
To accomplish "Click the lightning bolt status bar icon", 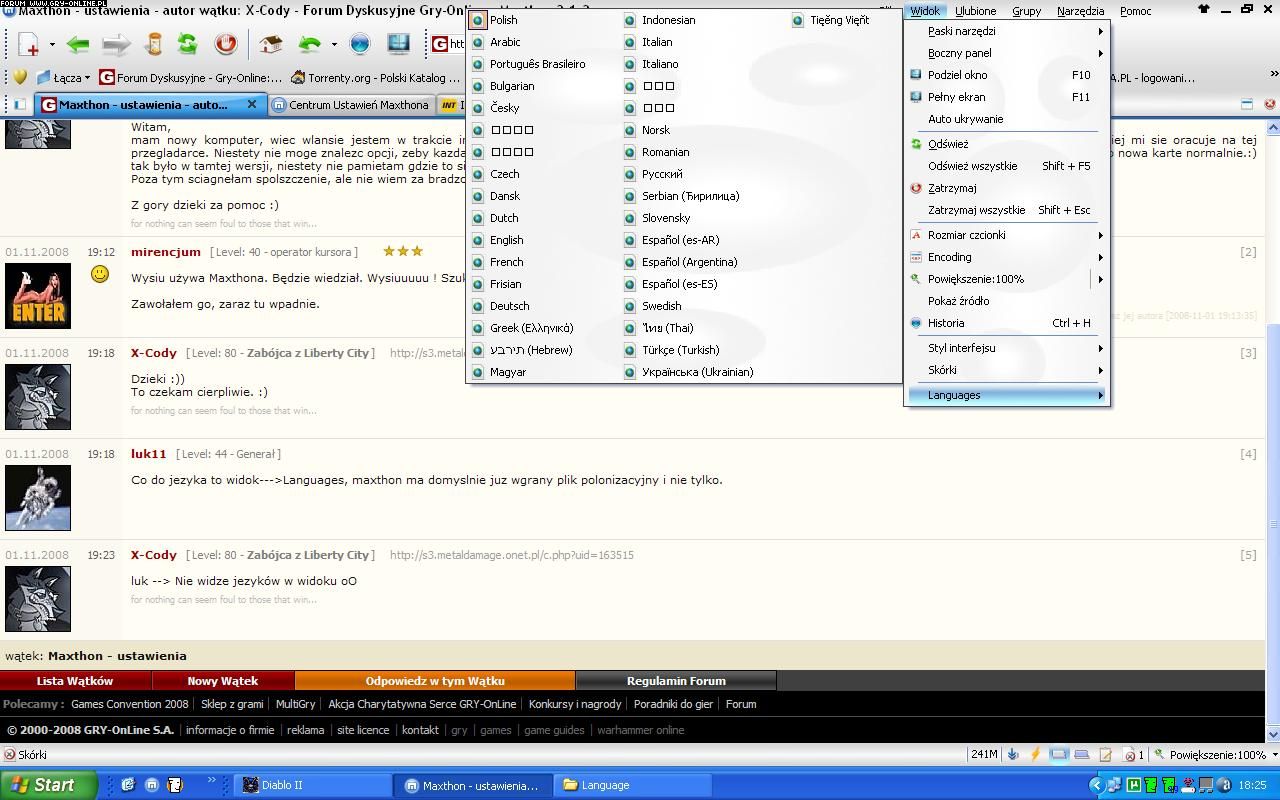I will (x=1035, y=755).
